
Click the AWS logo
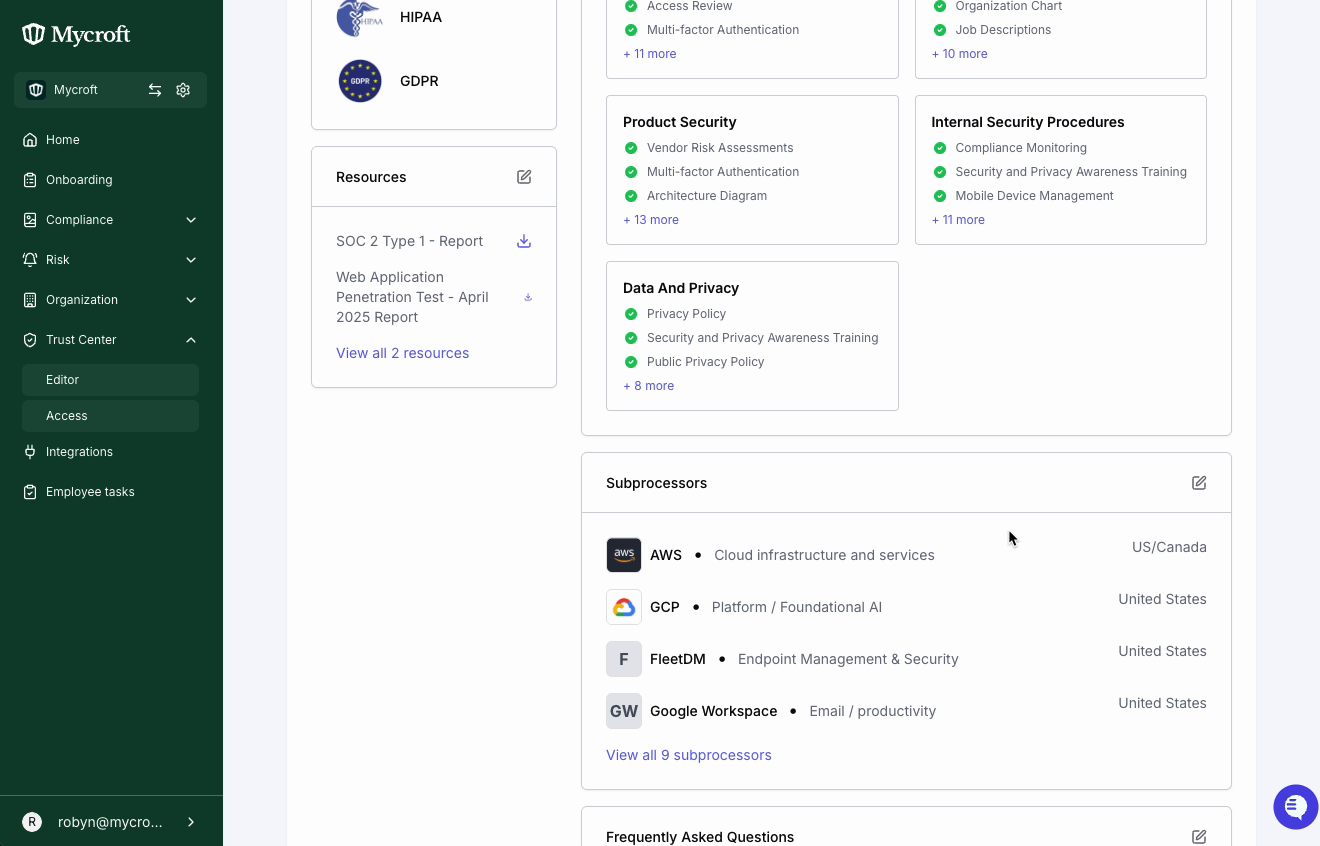click(624, 555)
